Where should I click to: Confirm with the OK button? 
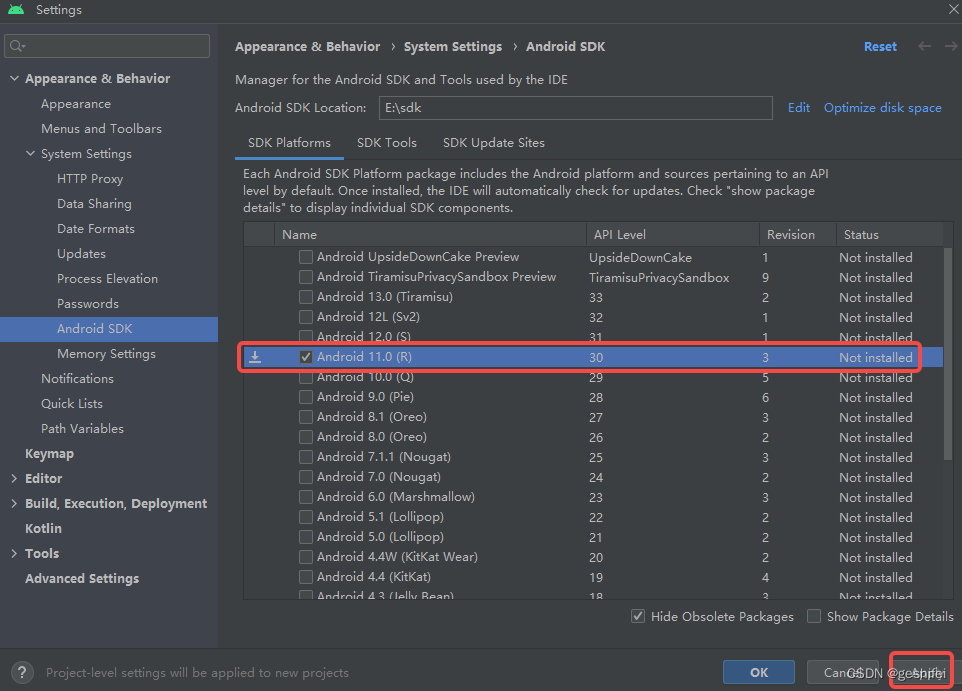759,673
